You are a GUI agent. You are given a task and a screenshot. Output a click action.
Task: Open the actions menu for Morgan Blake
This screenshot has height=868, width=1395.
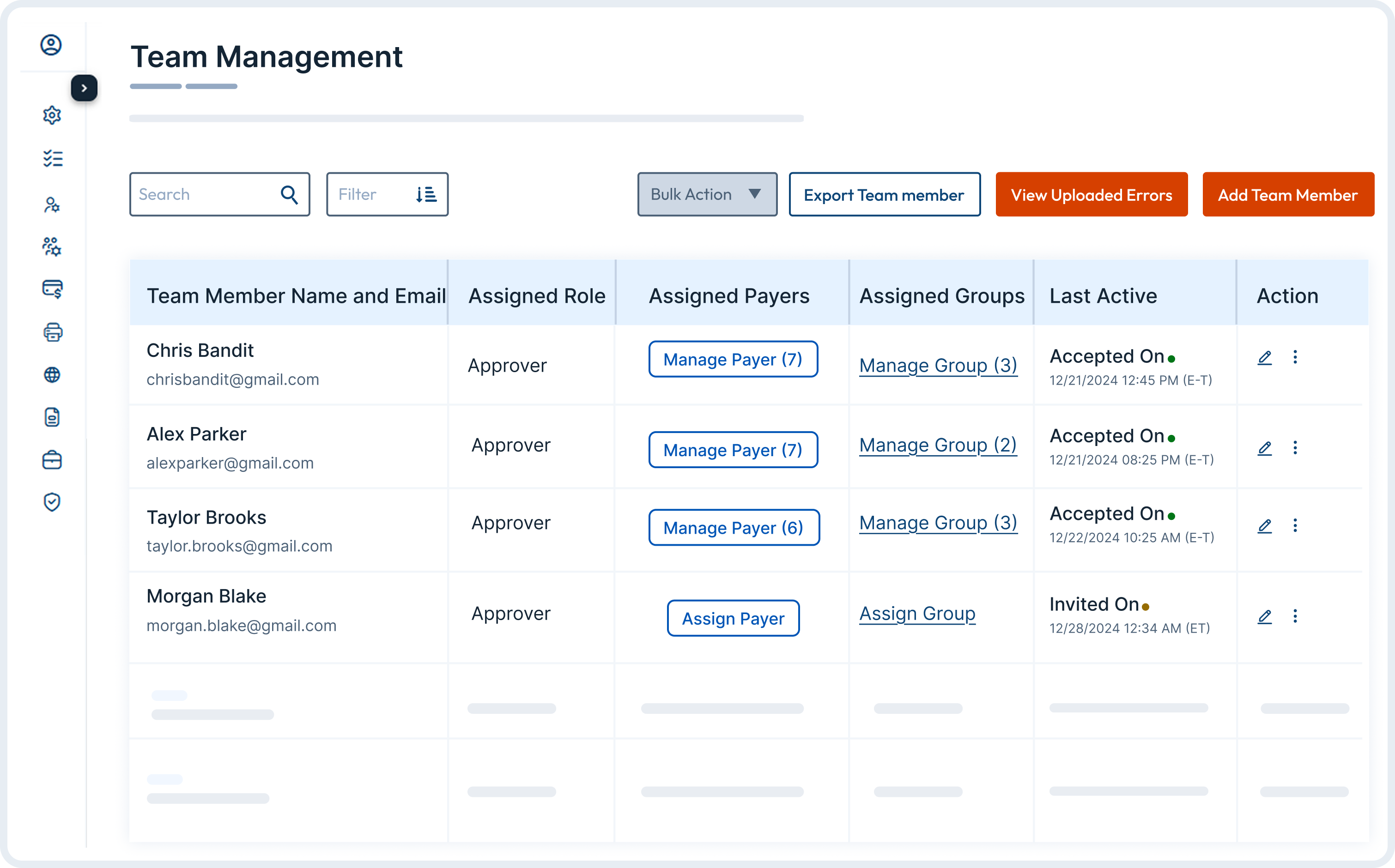tap(1296, 616)
